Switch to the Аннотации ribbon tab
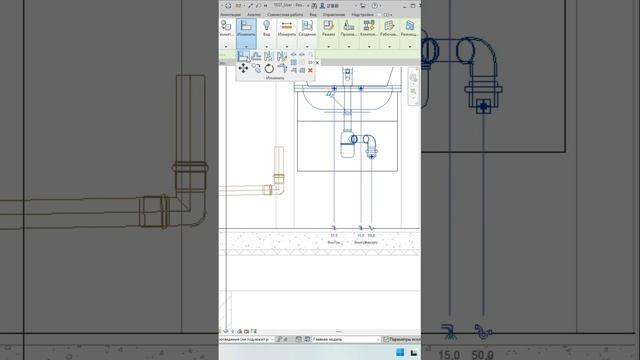This screenshot has width=640, height=360. [x=231, y=15]
